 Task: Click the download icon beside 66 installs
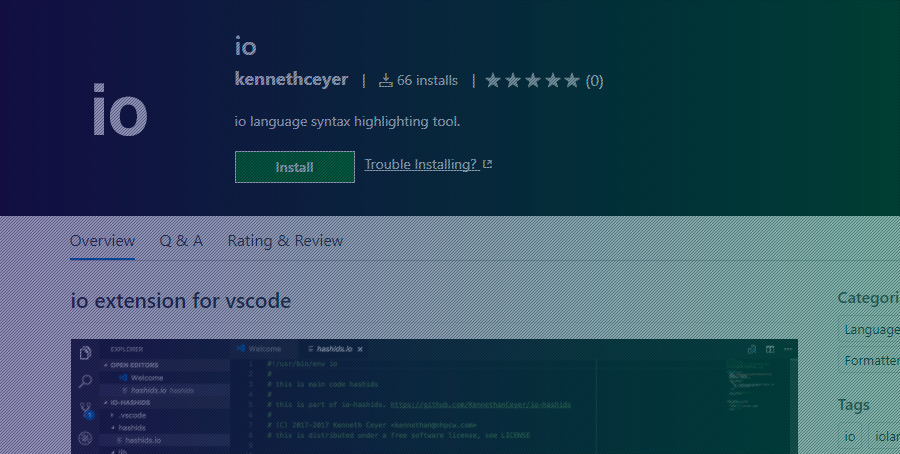click(x=386, y=81)
